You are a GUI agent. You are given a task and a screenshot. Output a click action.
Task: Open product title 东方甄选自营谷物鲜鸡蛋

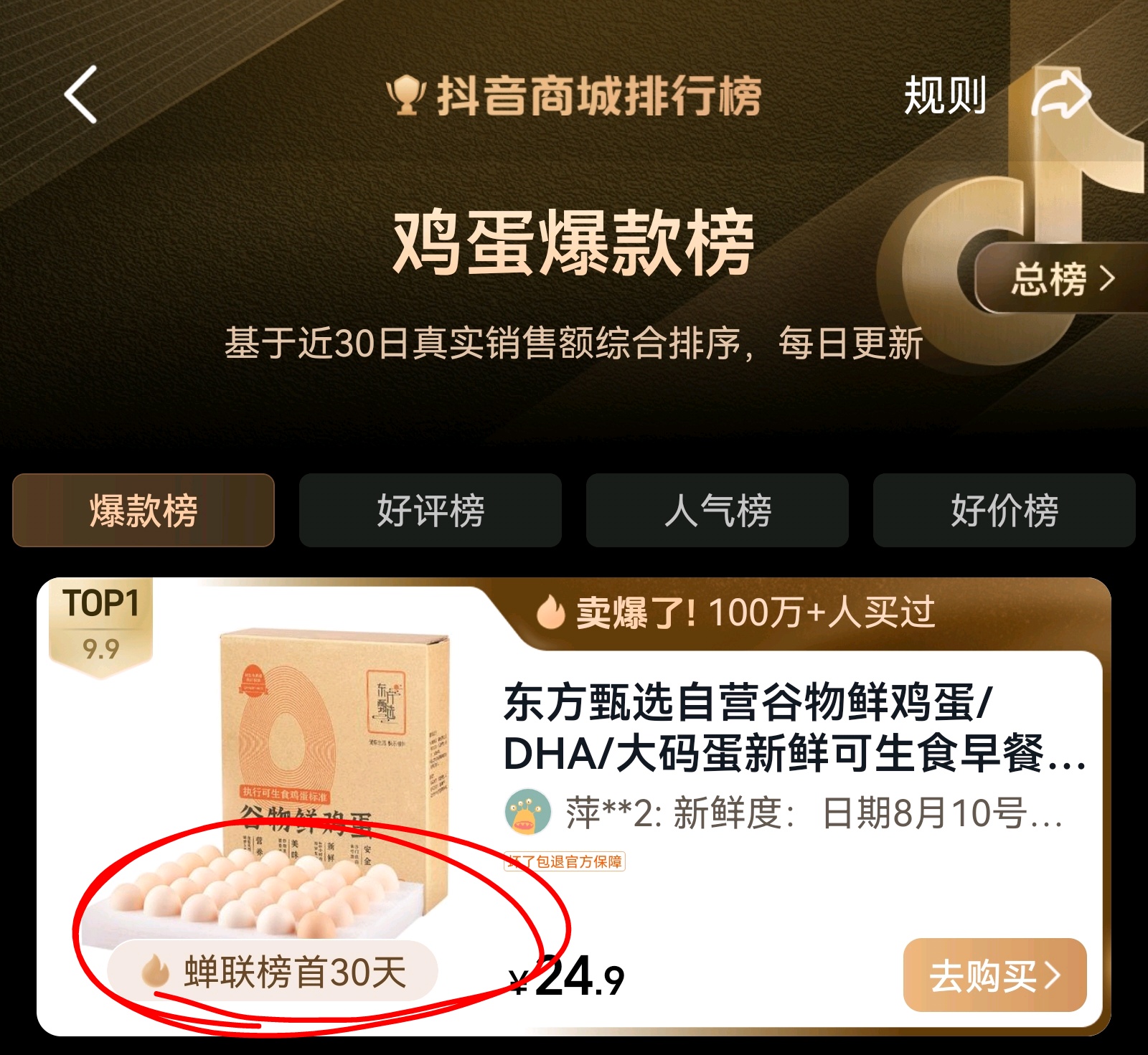[793, 728]
